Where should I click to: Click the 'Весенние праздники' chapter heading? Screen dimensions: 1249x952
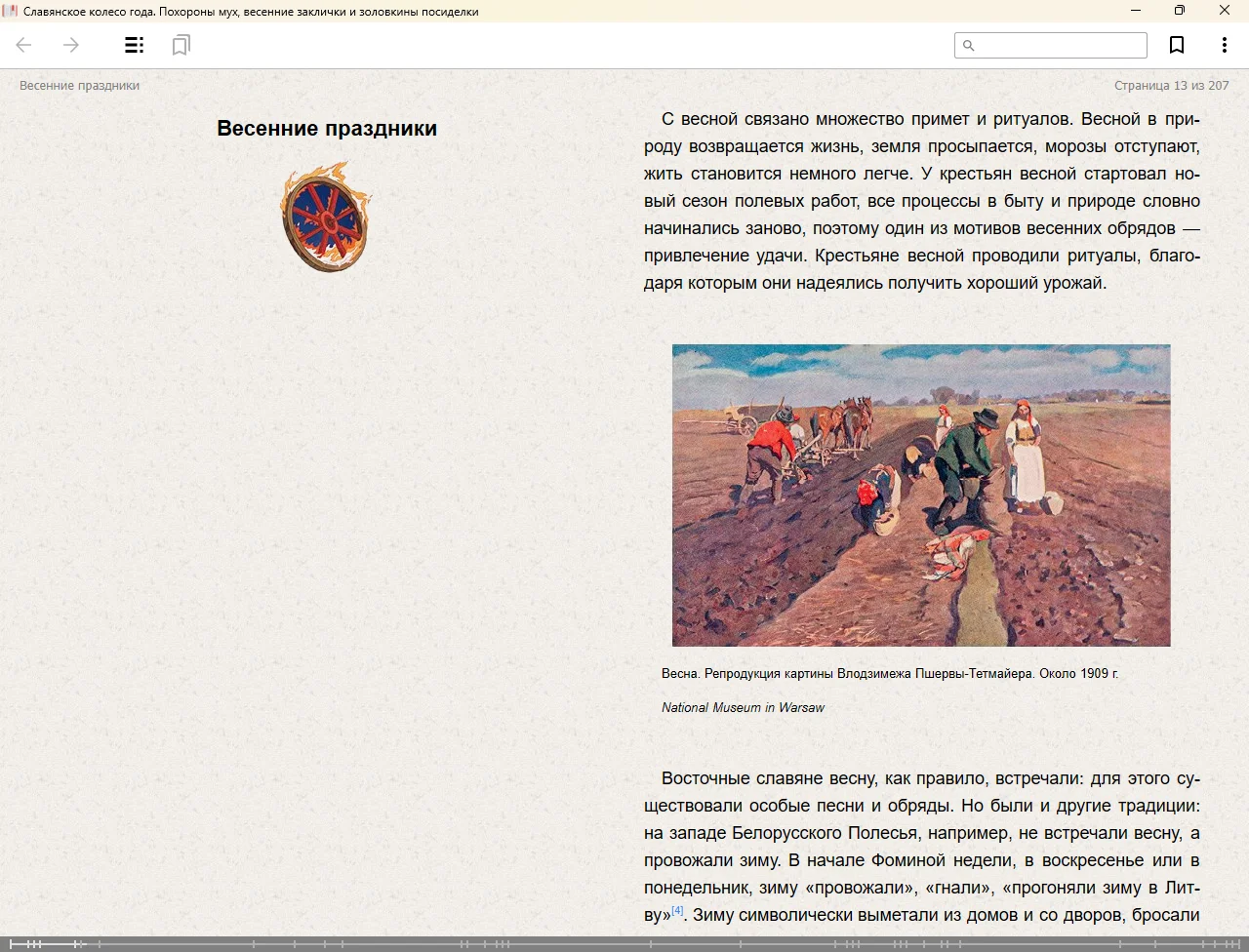(327, 129)
